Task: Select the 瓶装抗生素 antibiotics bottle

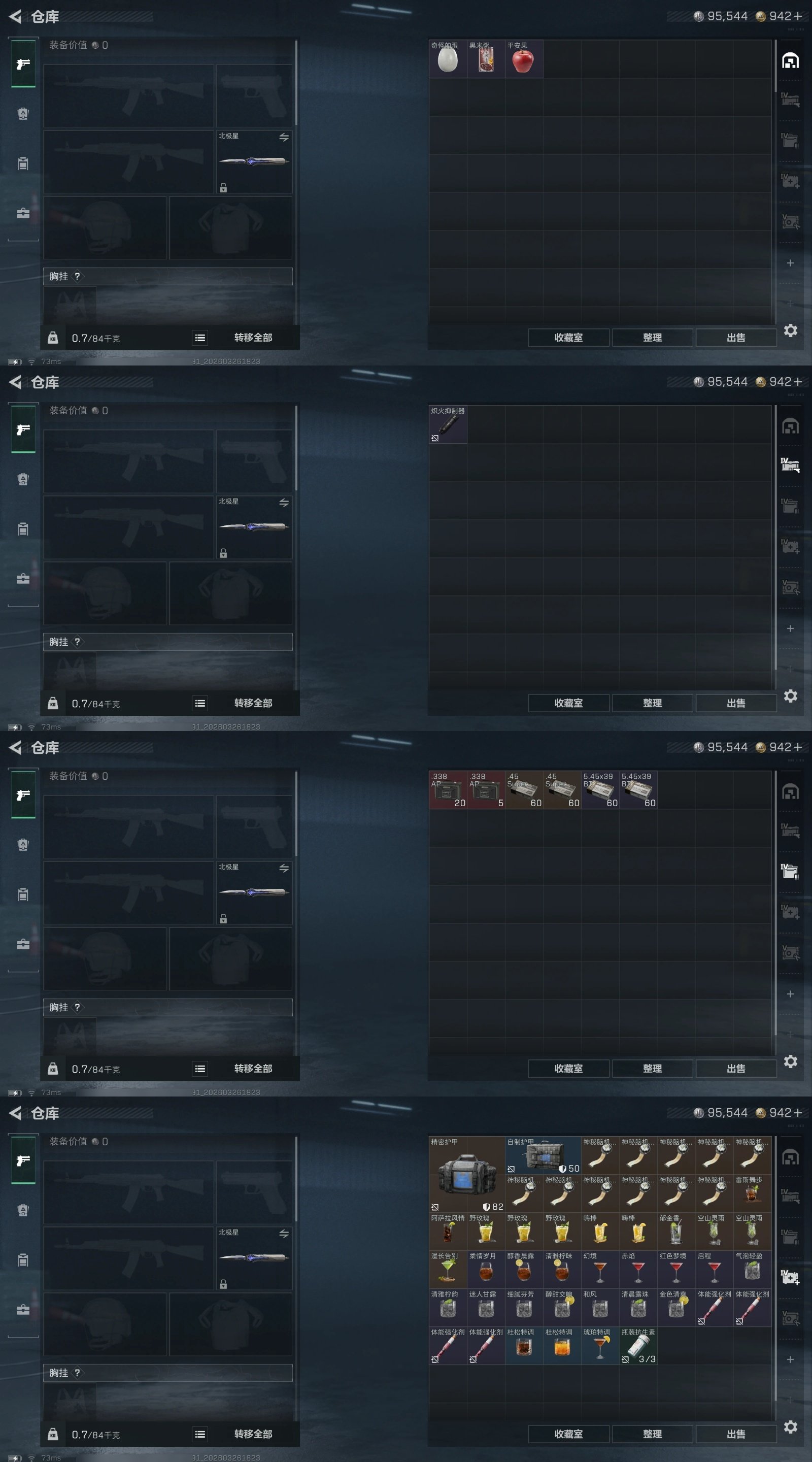Action: (638, 1345)
